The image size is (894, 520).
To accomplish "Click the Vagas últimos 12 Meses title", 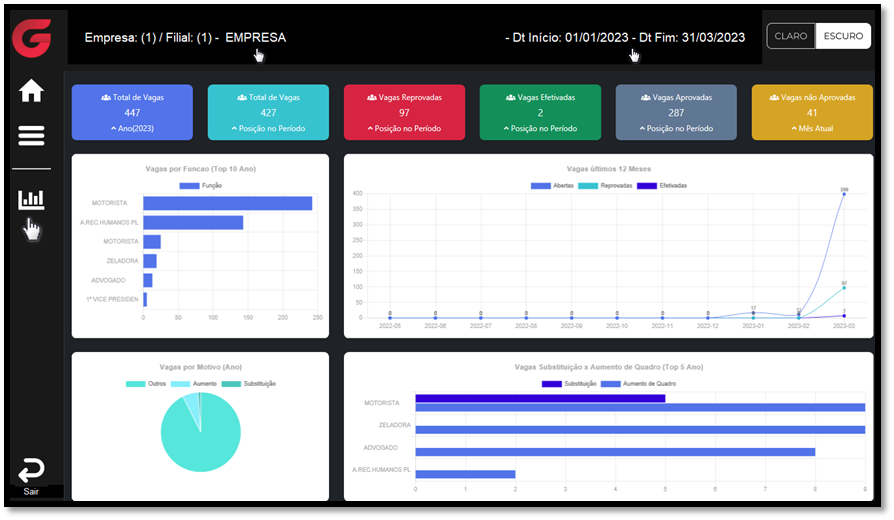I will pyautogui.click(x=608, y=169).
